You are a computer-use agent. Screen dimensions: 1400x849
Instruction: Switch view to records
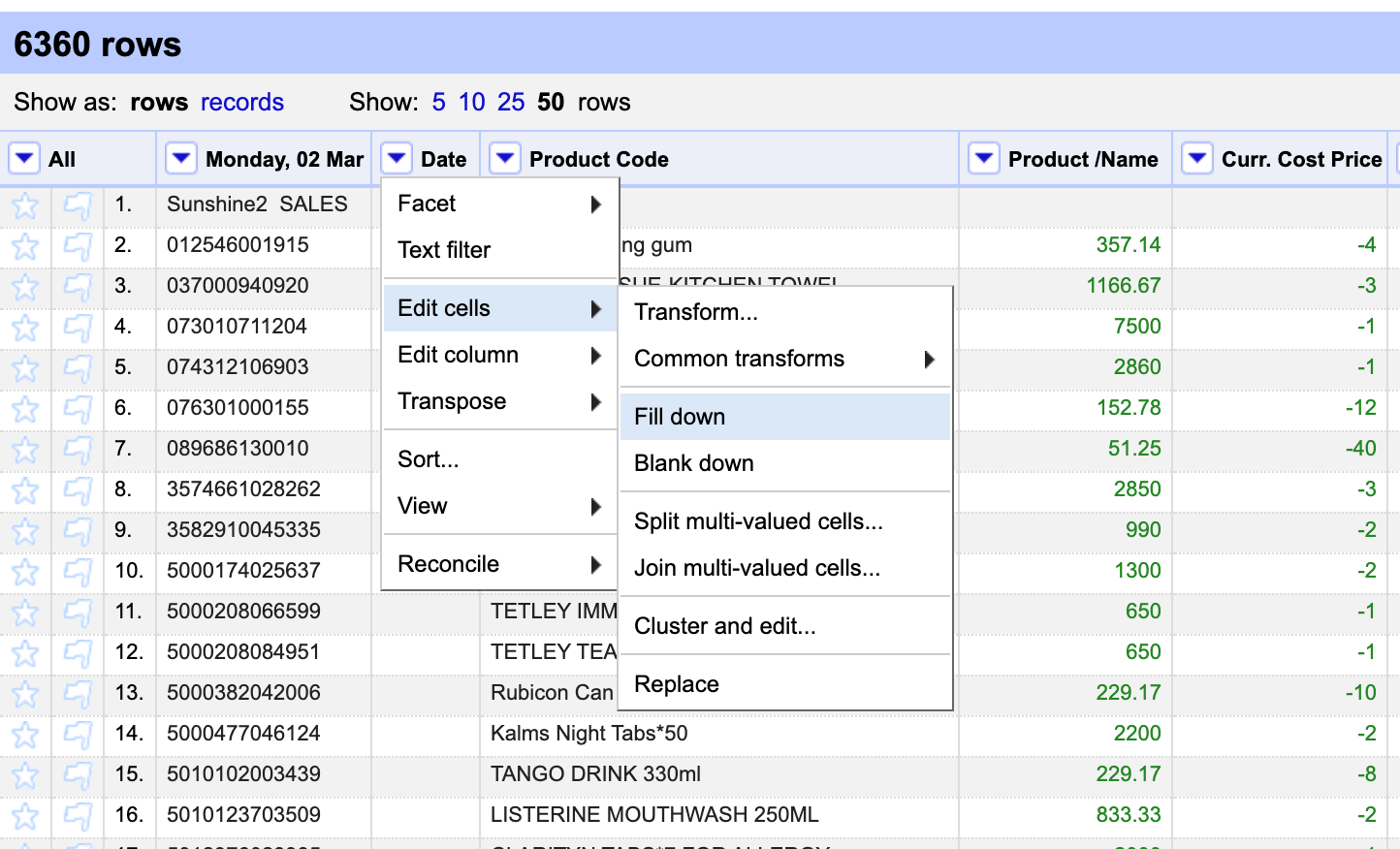(242, 102)
